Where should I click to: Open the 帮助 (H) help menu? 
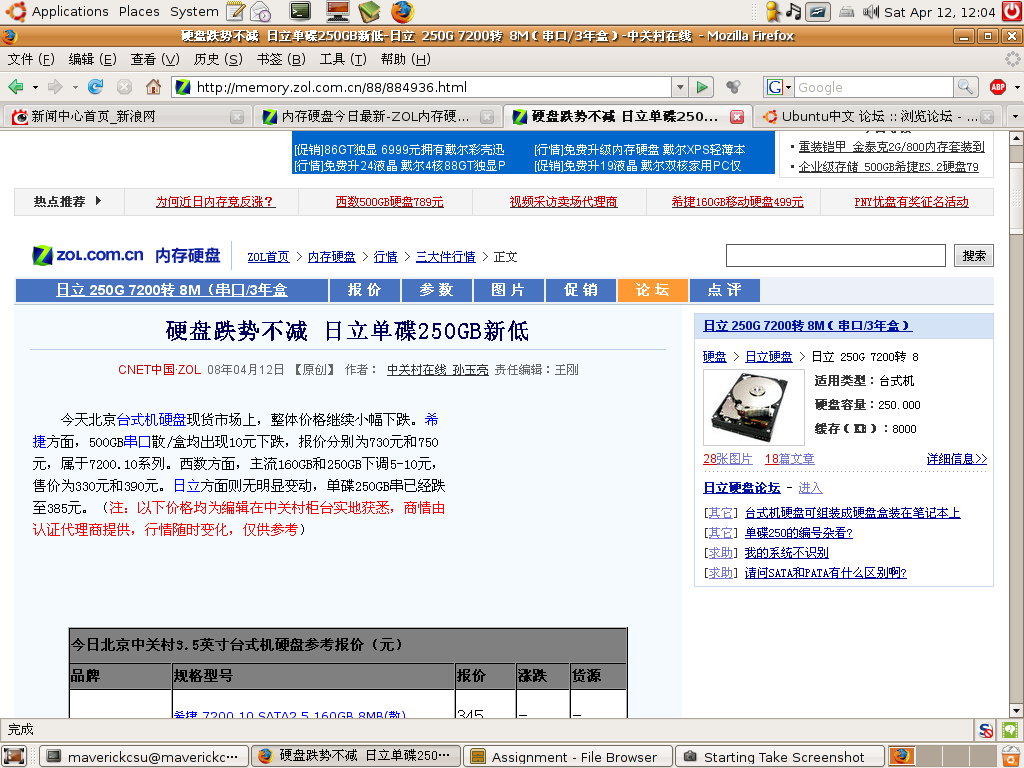tap(406, 59)
